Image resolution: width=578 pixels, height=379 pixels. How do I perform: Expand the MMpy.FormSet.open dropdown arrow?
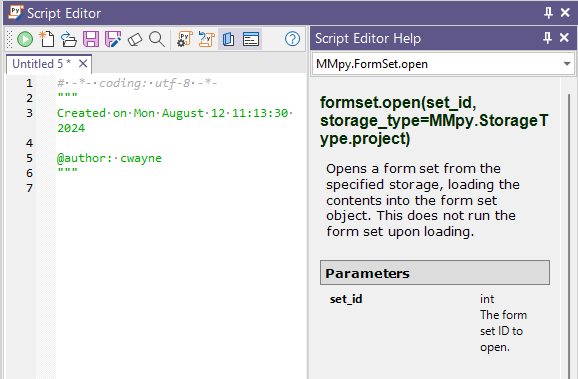coord(567,64)
